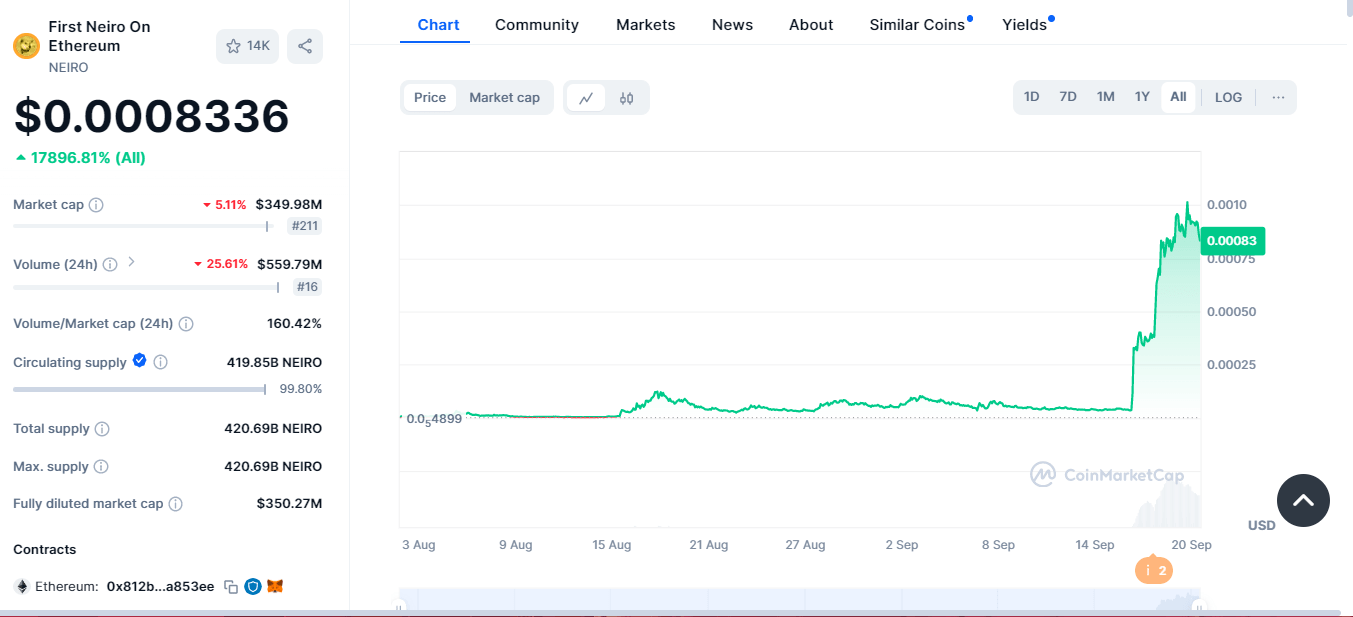The image size is (1353, 617).
Task: Open the News tab
Action: tap(732, 25)
